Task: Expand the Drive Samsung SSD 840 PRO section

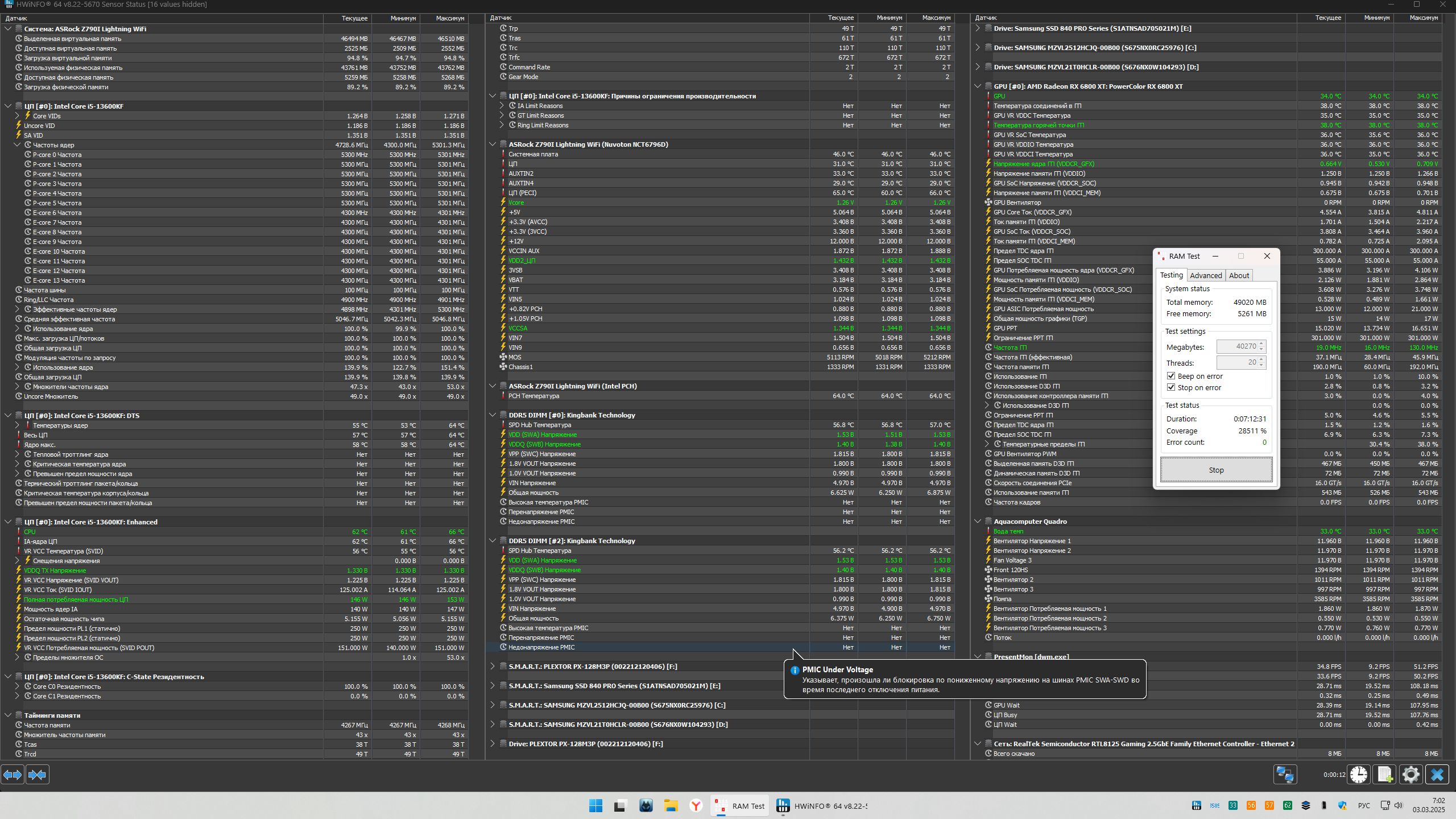Action: click(x=978, y=28)
